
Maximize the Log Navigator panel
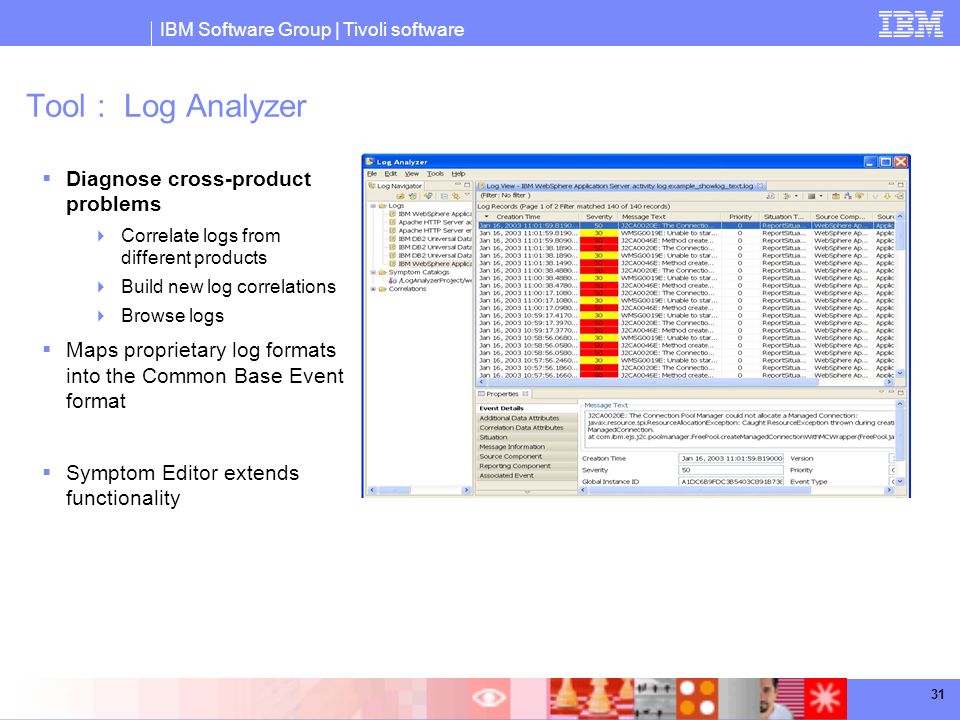point(467,185)
